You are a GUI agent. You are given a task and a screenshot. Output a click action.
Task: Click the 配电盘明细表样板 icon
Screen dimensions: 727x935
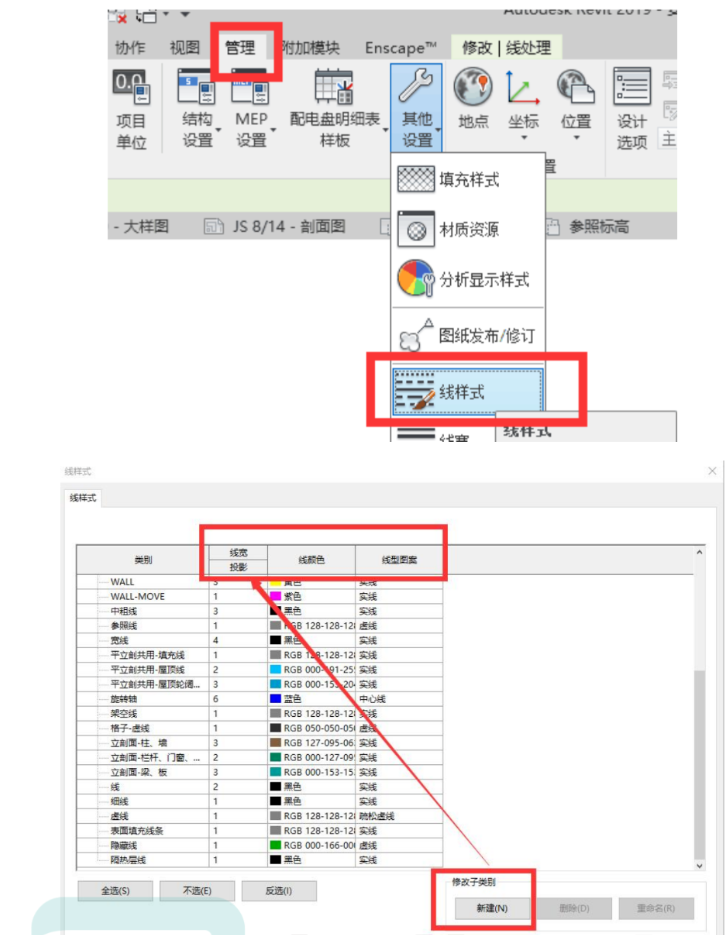[x=335, y=87]
